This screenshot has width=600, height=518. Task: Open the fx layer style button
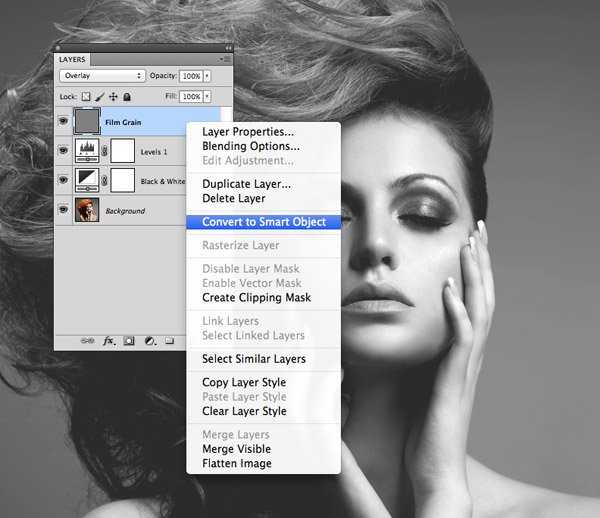tap(109, 340)
